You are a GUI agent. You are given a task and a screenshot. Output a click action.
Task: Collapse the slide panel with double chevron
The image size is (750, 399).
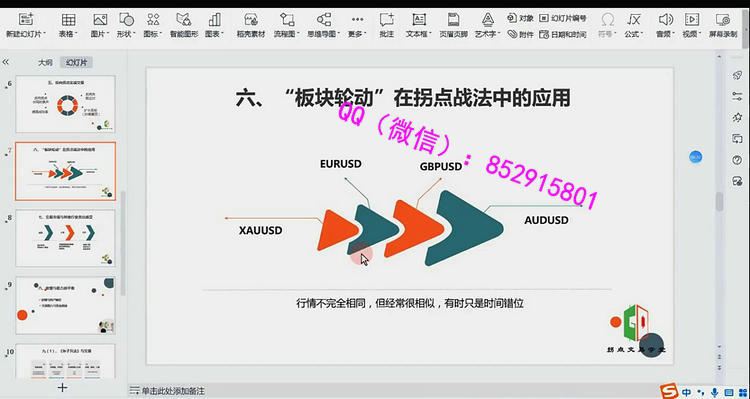point(6,62)
